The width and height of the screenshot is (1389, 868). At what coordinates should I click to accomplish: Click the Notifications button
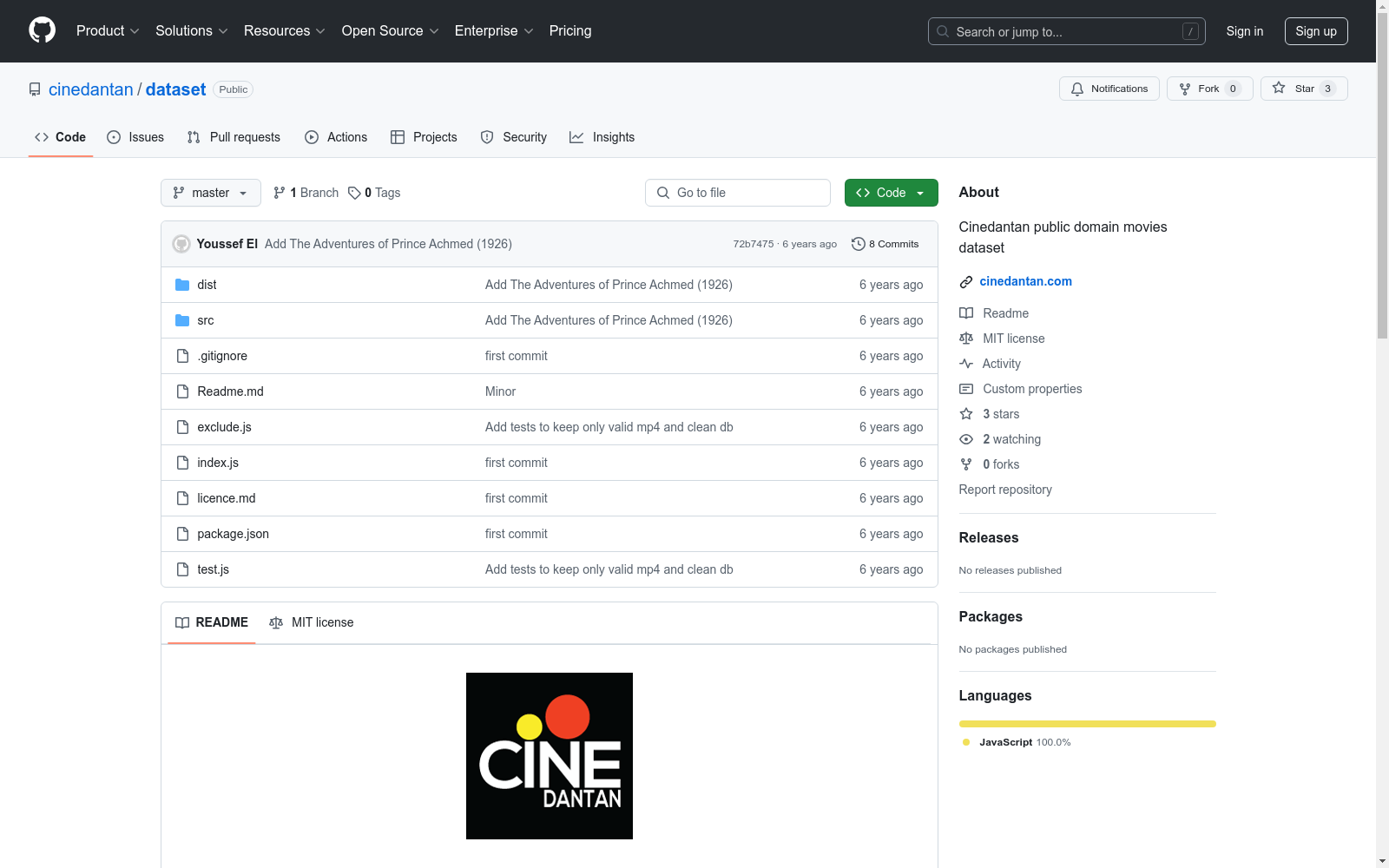tap(1109, 89)
